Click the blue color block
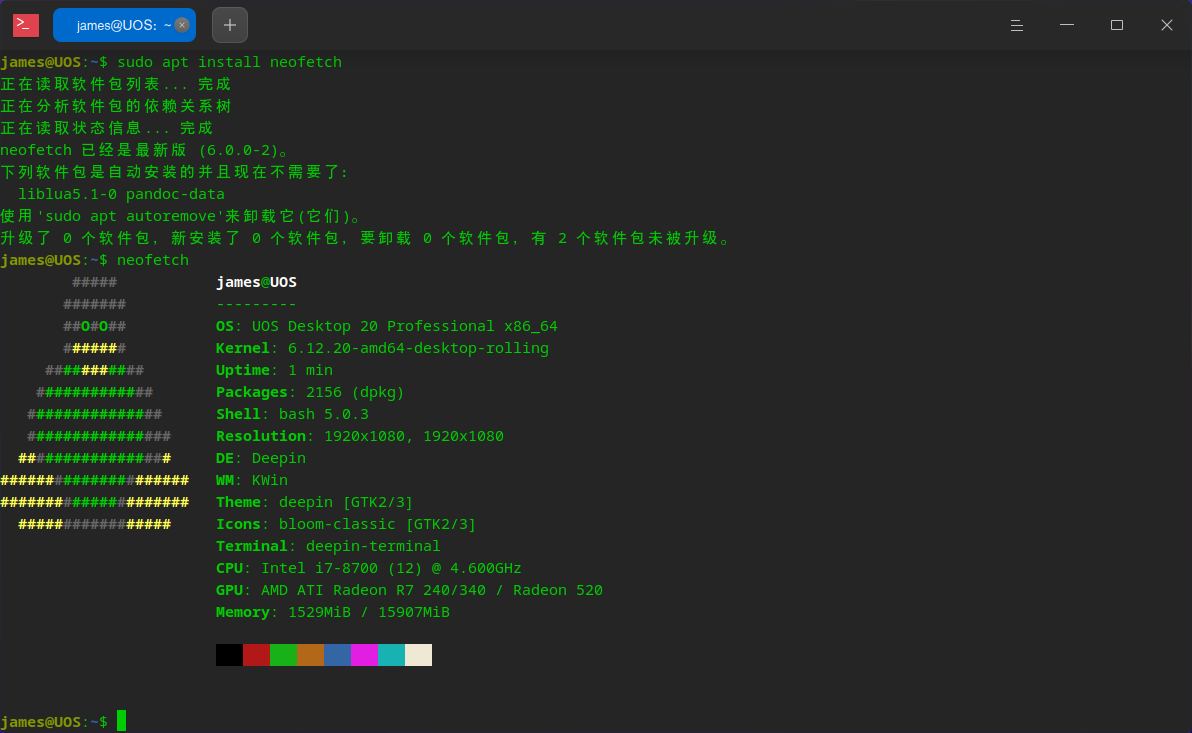 coord(338,655)
